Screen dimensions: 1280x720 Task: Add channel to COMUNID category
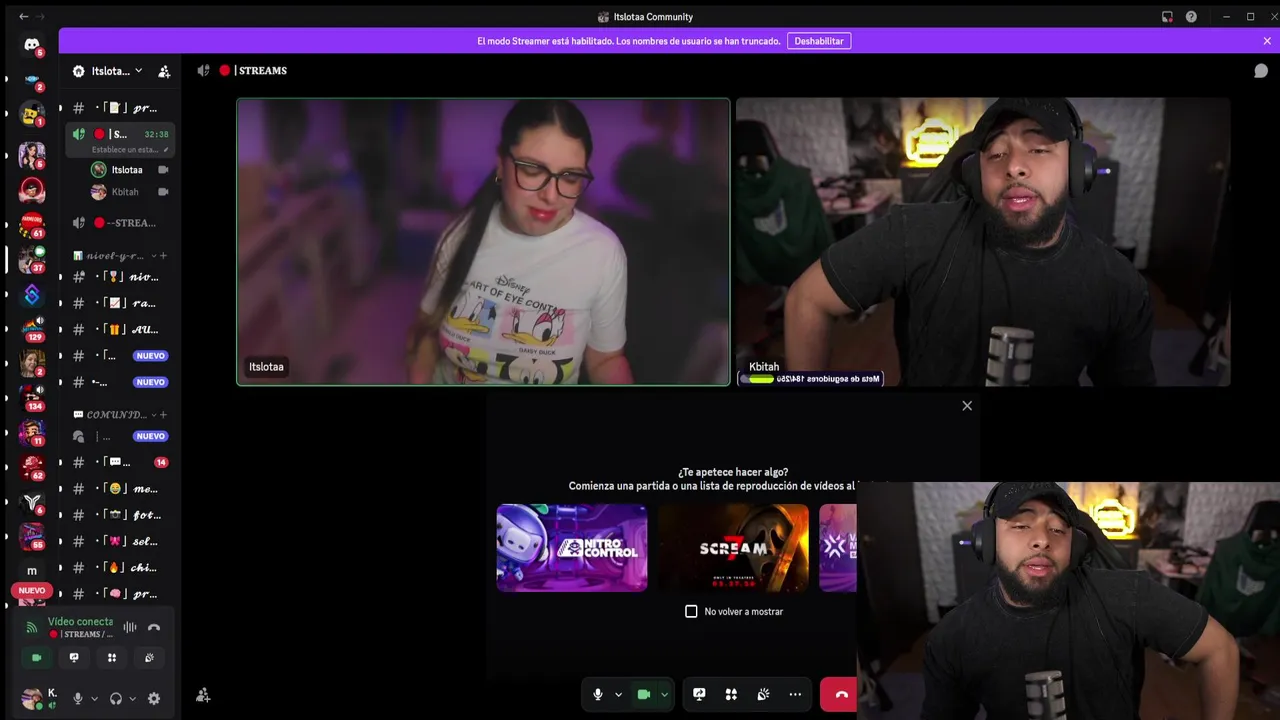163,414
